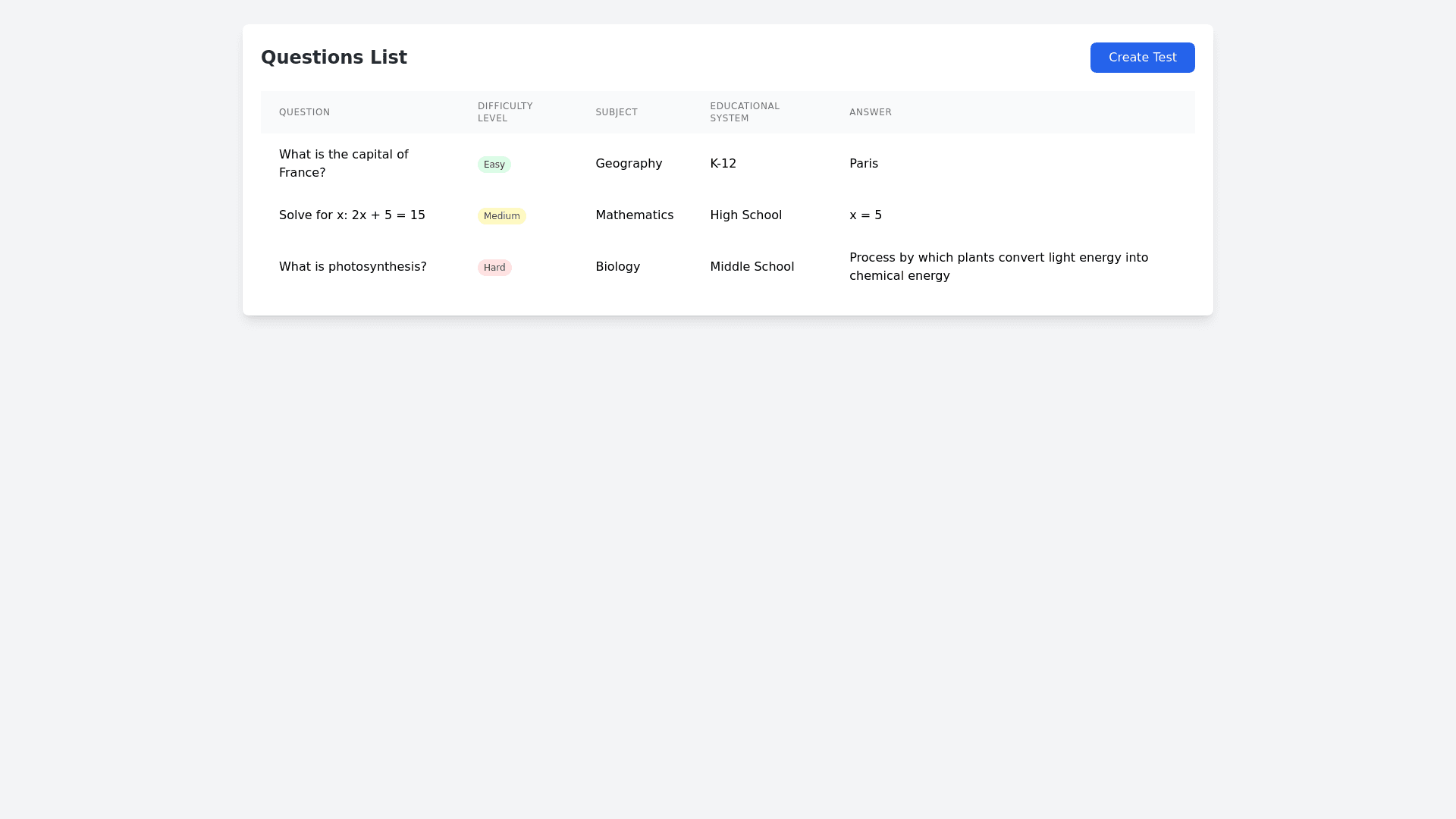
Task: Open the photosynthesis question row
Action: (x=353, y=267)
